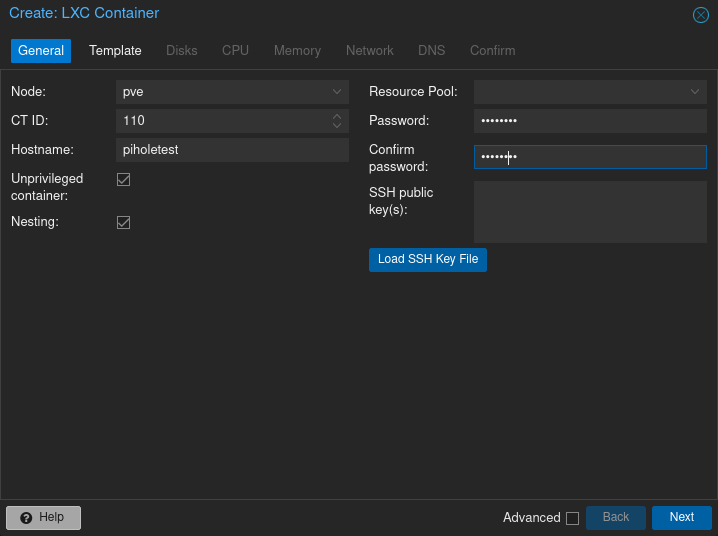This screenshot has width=718, height=536.
Task: Toggle the Nesting checkbox
Action: pos(124,222)
